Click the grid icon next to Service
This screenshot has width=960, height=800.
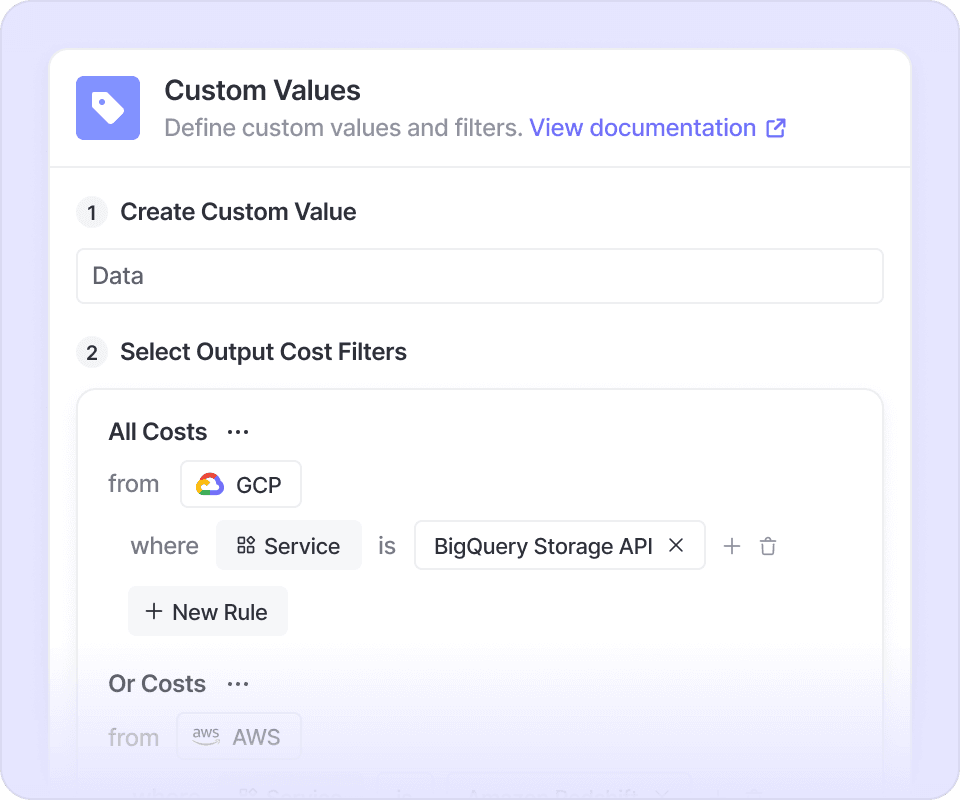tap(246, 546)
